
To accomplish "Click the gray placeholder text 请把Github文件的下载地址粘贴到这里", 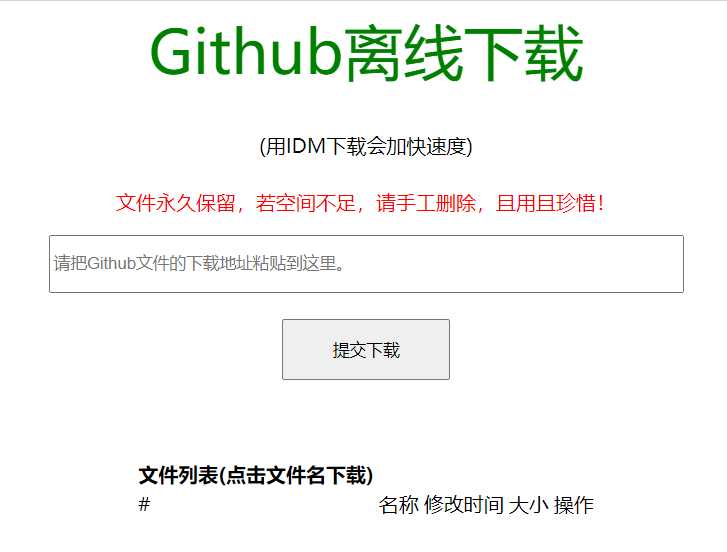I will tap(199, 263).
